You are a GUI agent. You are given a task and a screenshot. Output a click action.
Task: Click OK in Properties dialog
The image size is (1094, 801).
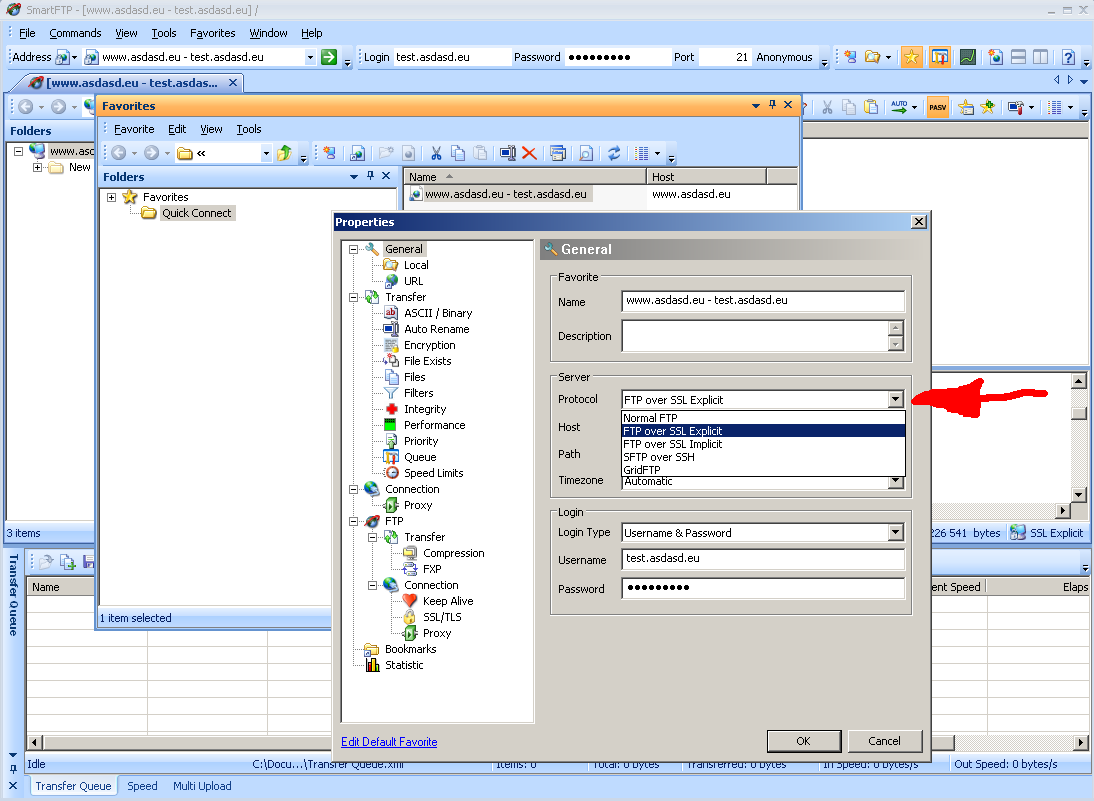coord(804,741)
